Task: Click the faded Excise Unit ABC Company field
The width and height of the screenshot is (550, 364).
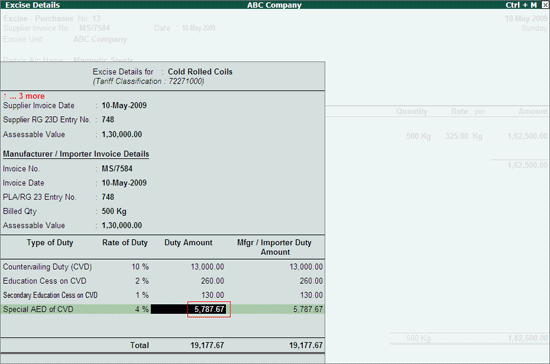Action: (100, 39)
